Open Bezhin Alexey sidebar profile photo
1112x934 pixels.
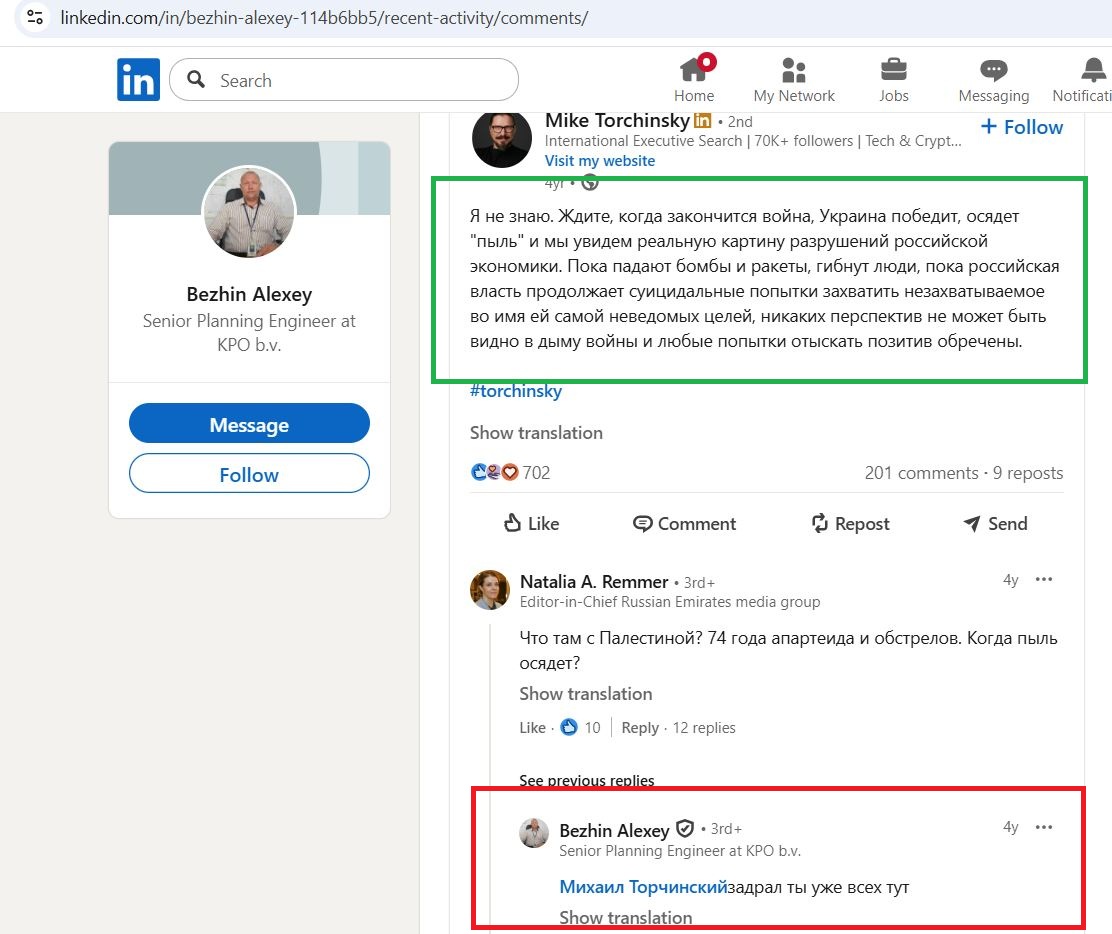[249, 212]
